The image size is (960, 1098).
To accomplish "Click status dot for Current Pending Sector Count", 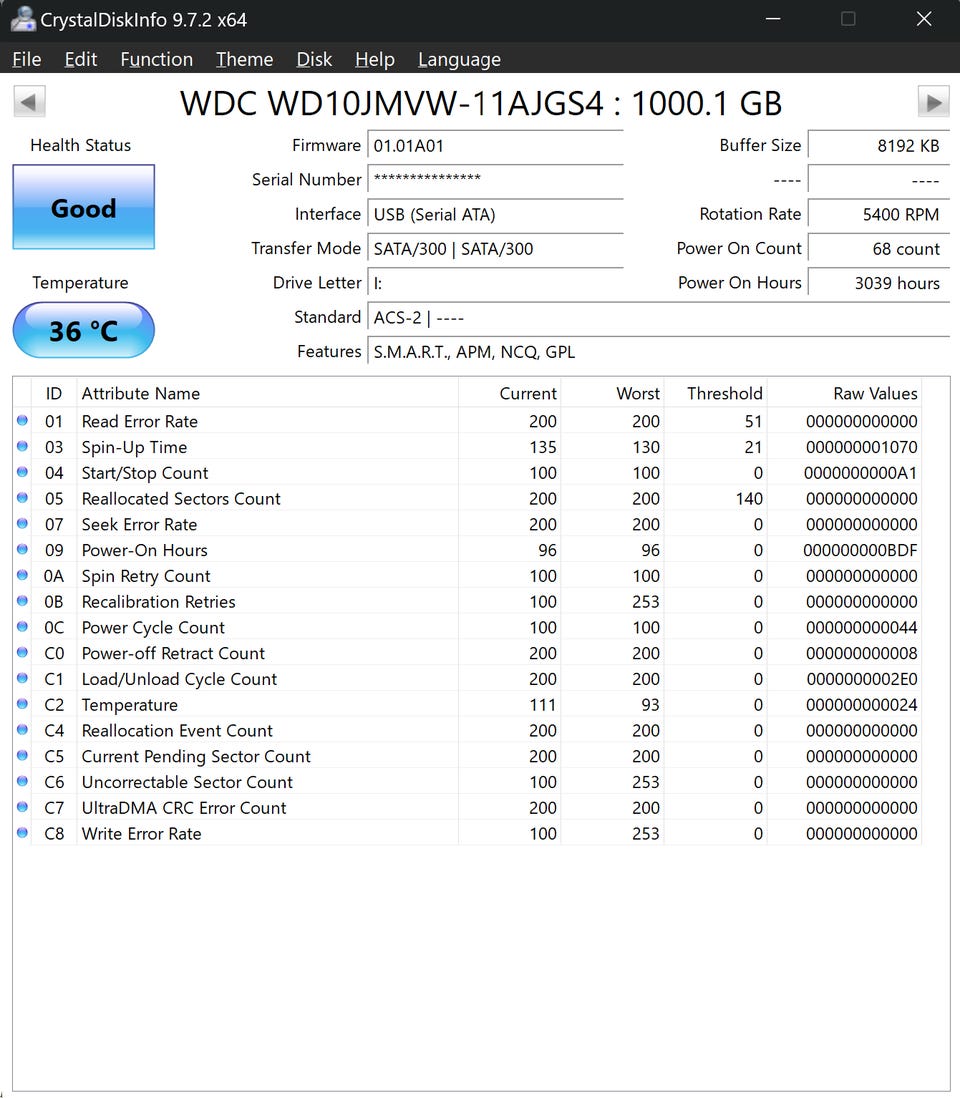I will tap(22, 756).
